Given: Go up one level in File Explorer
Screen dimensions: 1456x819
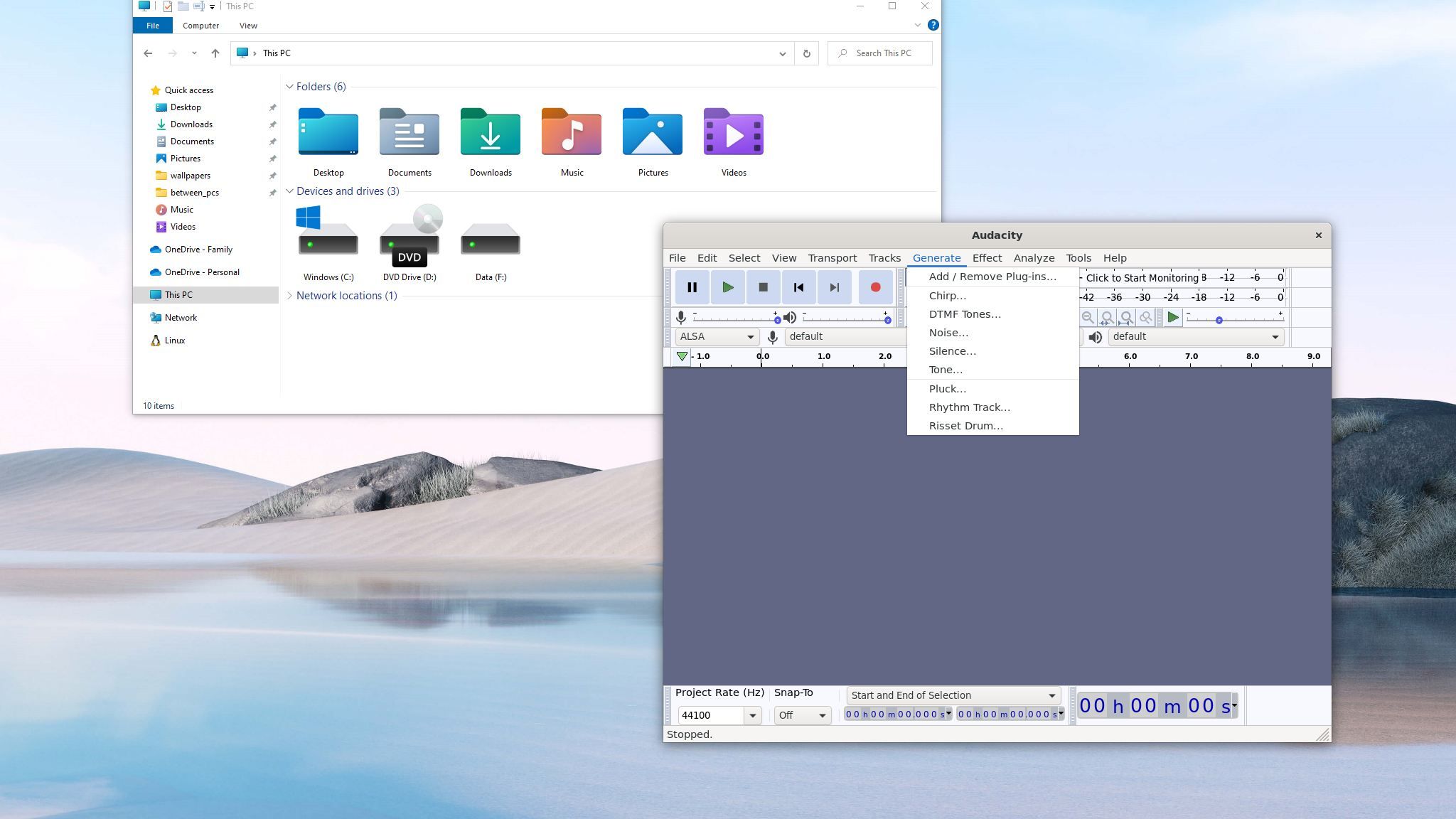Looking at the screenshot, I should point(215,53).
